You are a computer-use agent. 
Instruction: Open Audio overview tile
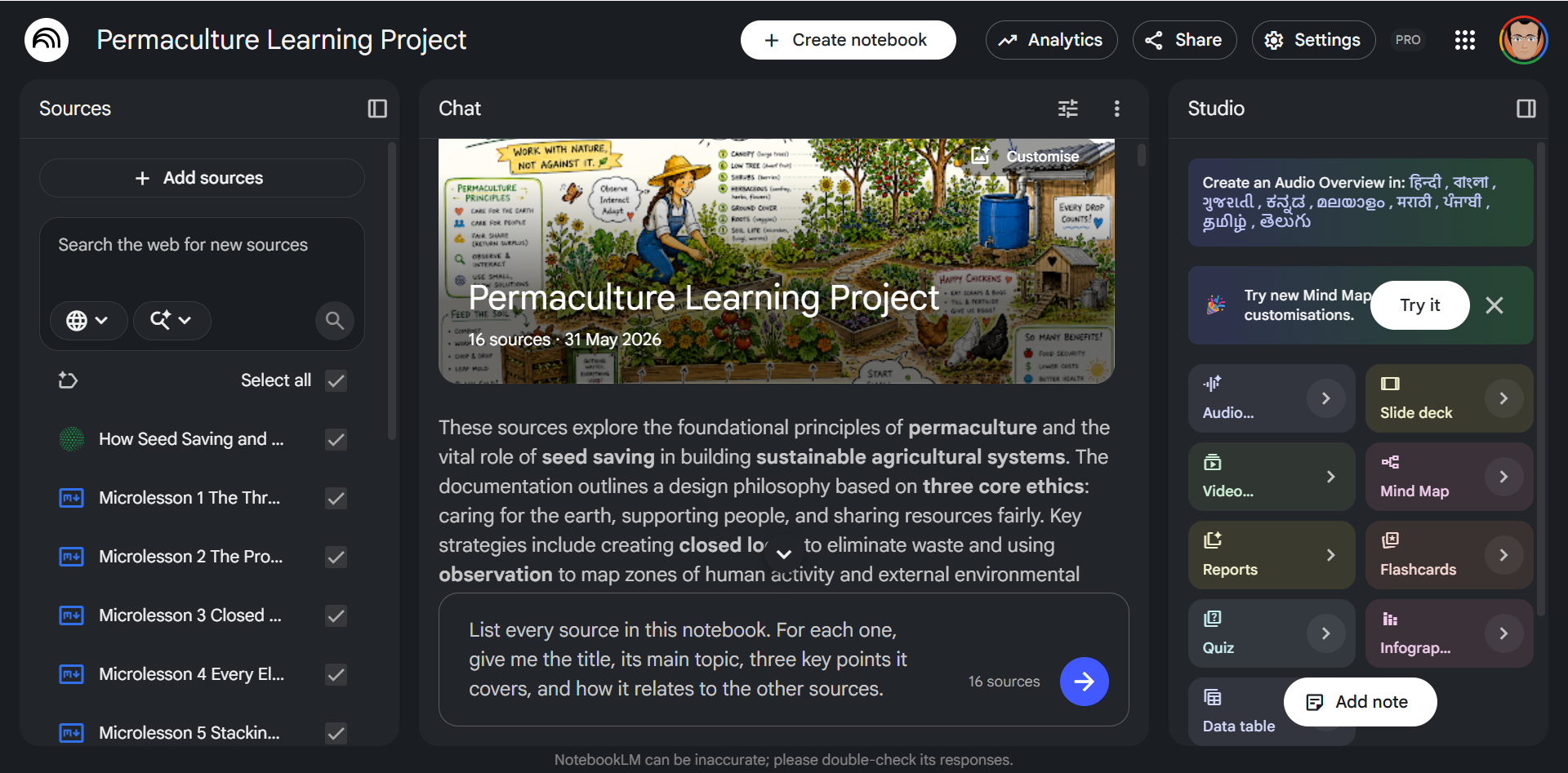click(1272, 398)
